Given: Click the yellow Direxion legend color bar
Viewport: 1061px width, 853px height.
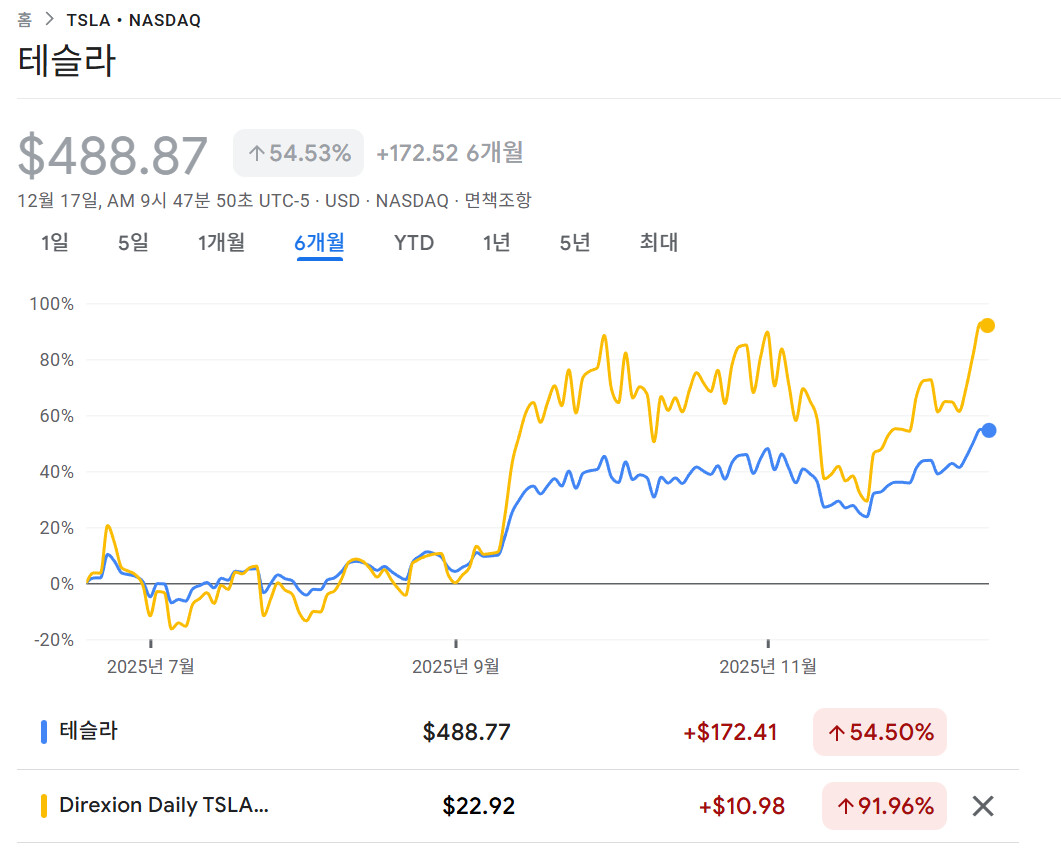Looking at the screenshot, I should click(x=44, y=806).
